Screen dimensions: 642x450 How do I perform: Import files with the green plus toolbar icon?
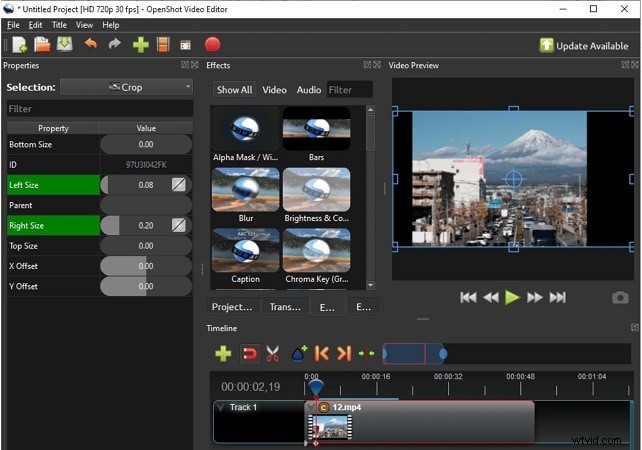pyautogui.click(x=140, y=45)
